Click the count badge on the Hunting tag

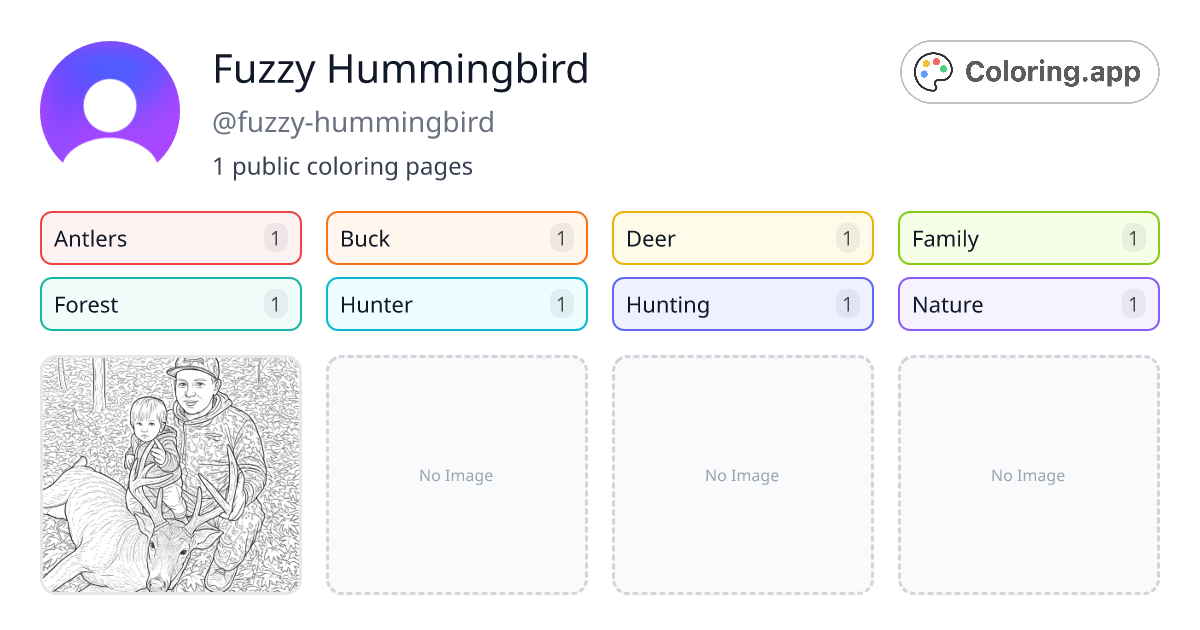847,304
